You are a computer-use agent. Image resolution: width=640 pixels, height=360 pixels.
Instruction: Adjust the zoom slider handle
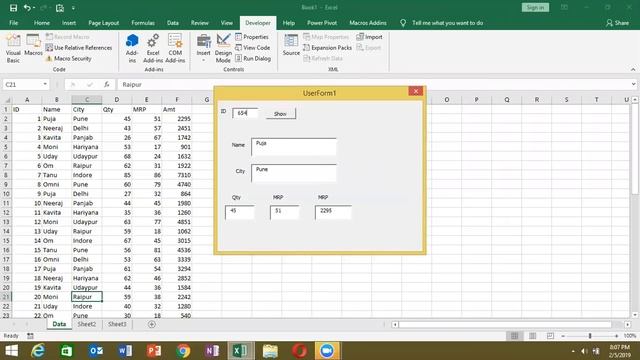coord(590,336)
